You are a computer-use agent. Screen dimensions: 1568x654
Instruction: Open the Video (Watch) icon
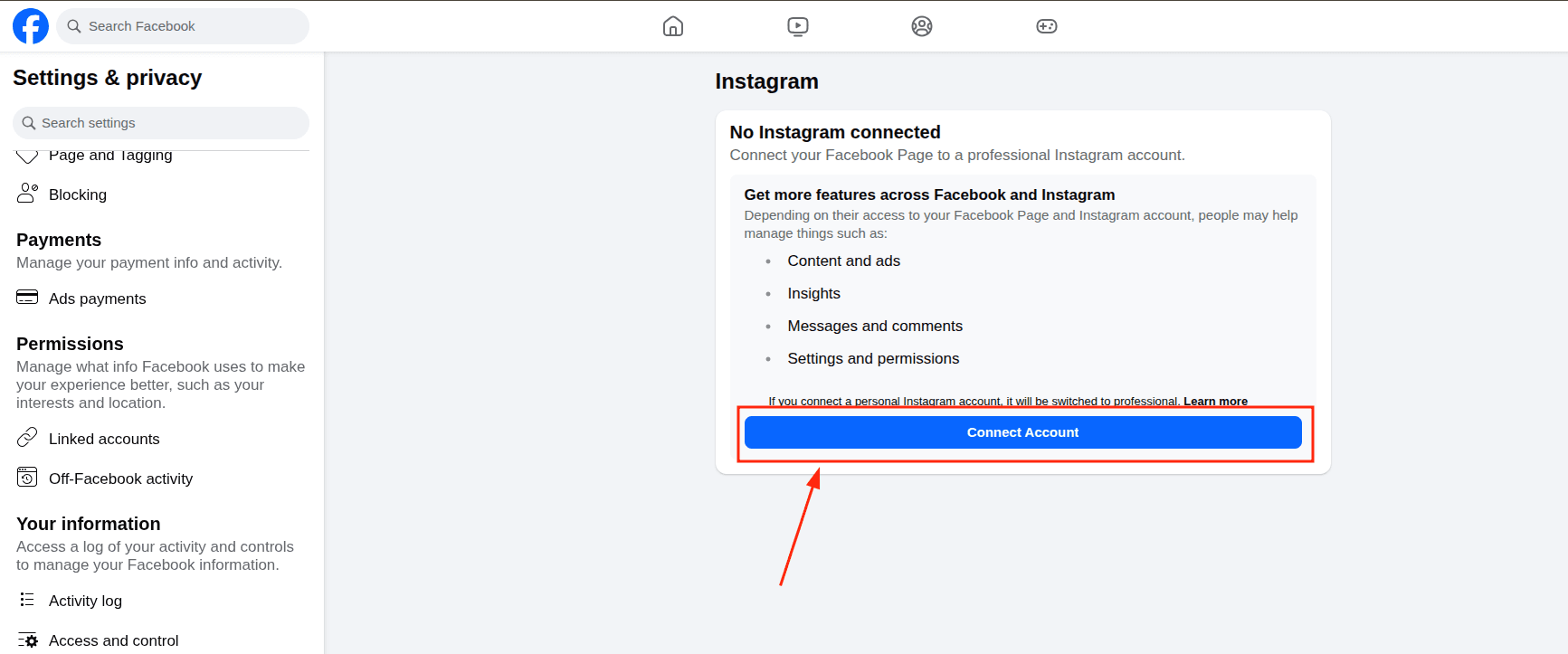point(797,26)
